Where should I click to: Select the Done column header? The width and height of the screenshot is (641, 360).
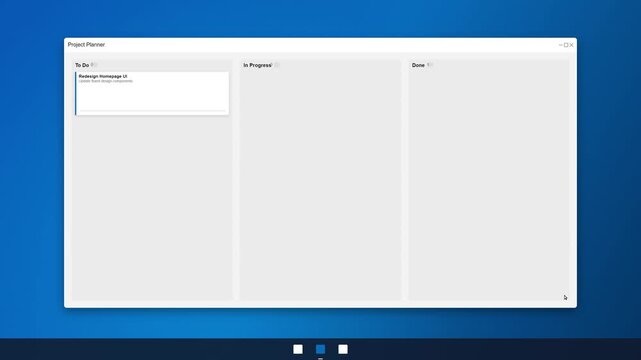(x=418, y=65)
